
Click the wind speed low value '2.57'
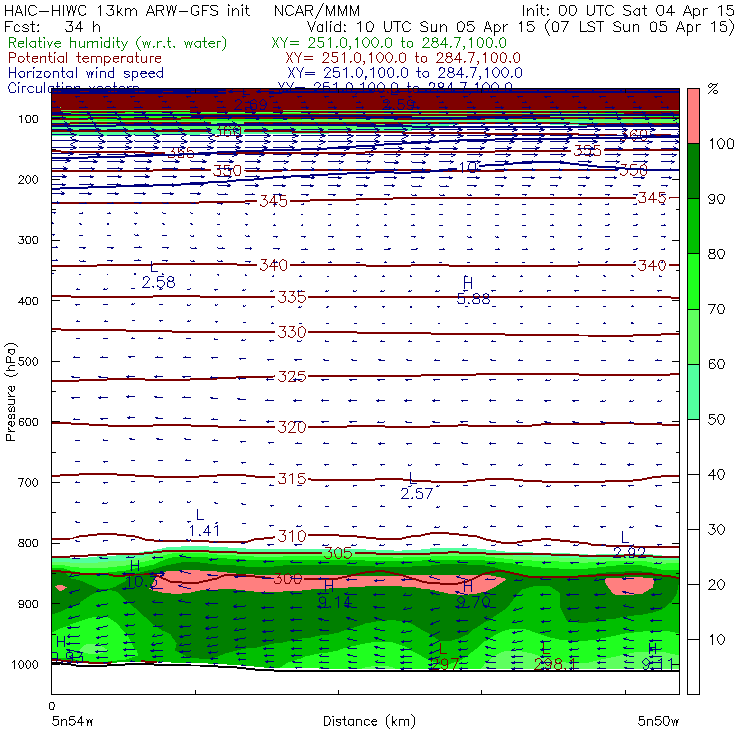(x=416, y=494)
